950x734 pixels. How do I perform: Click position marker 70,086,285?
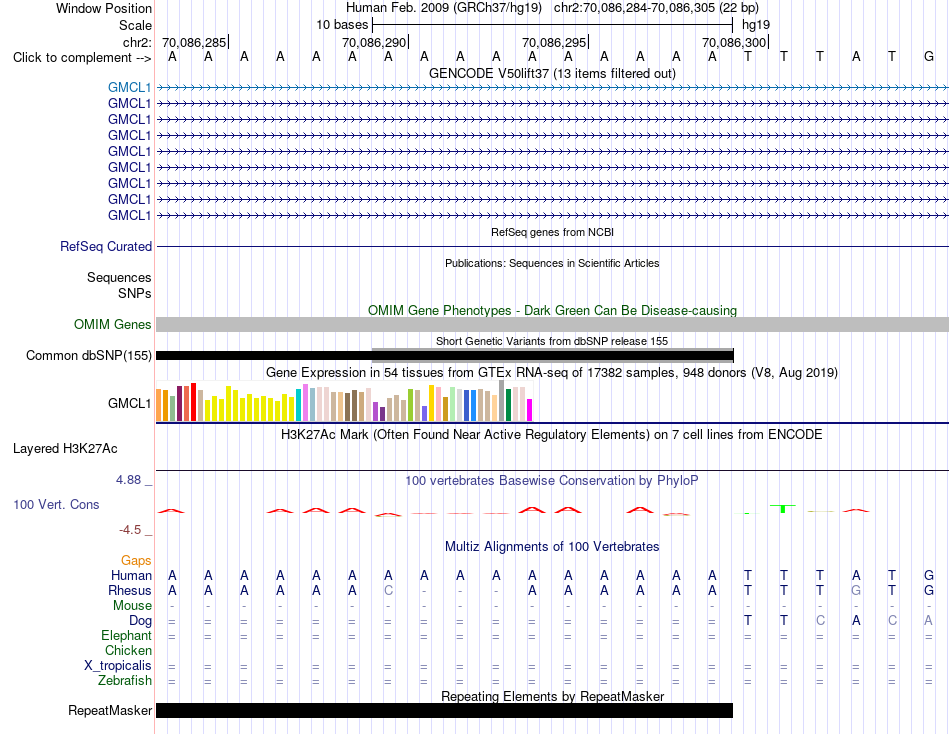click(194, 42)
